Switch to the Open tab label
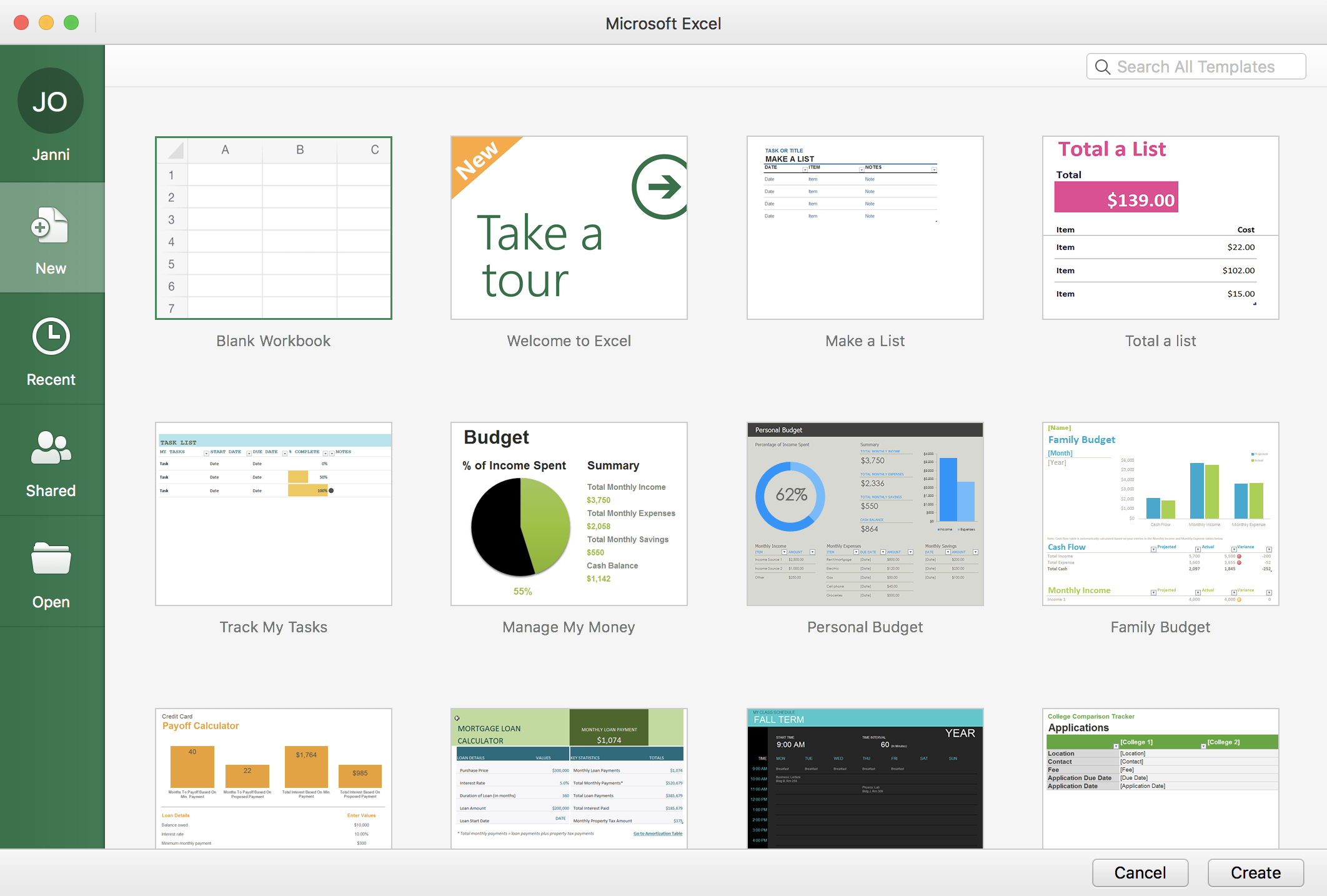Screen dimensions: 1327x896 [51, 602]
